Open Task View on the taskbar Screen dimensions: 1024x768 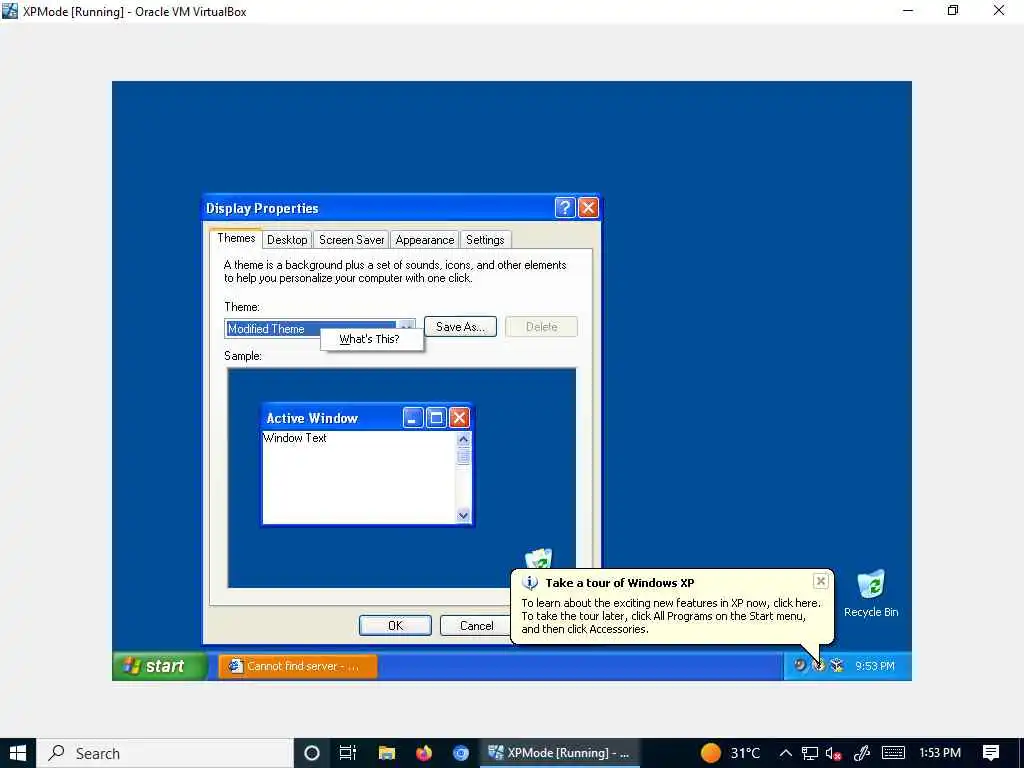pyautogui.click(x=347, y=753)
